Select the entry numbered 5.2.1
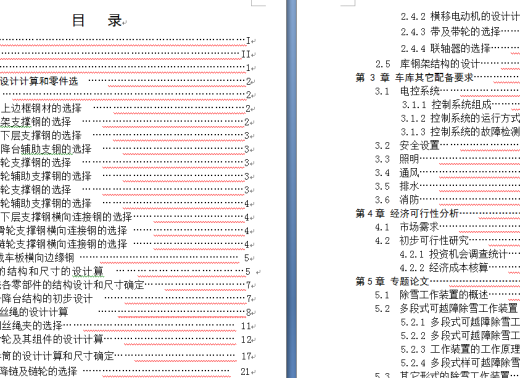Screen dimensions: 520x378 (460, 322)
